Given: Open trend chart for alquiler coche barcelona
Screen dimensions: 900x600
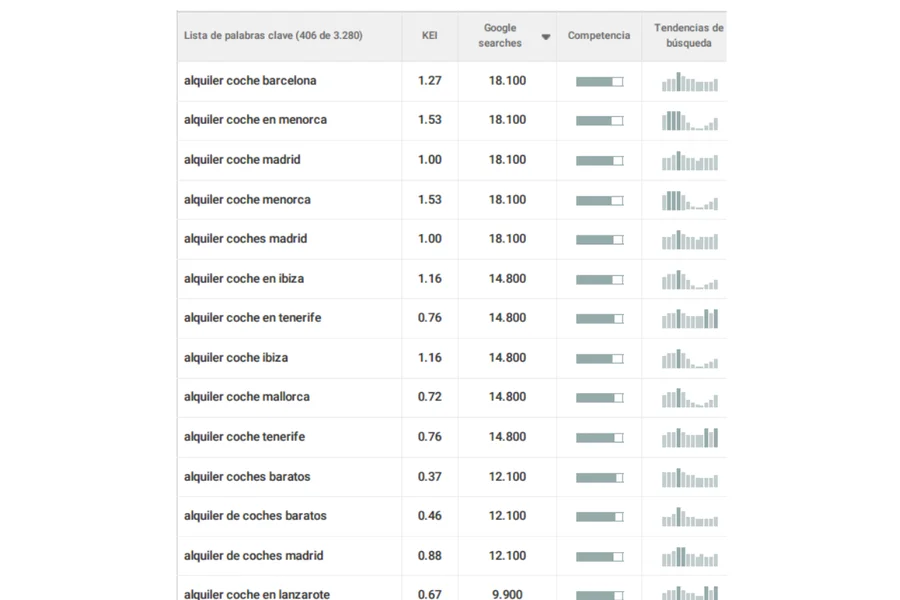Looking at the screenshot, I should coord(689,82).
